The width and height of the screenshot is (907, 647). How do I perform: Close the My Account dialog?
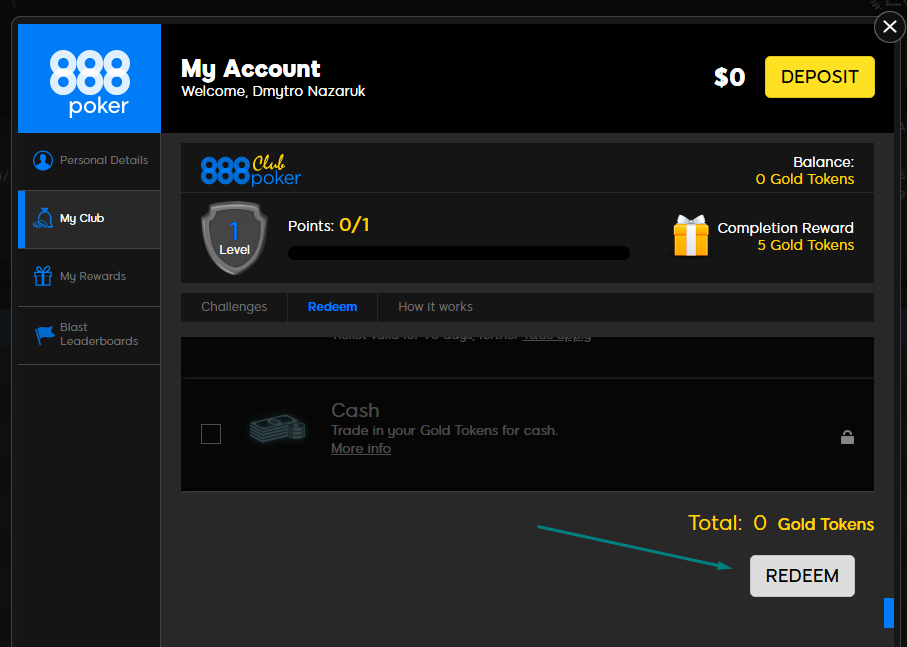(889, 27)
